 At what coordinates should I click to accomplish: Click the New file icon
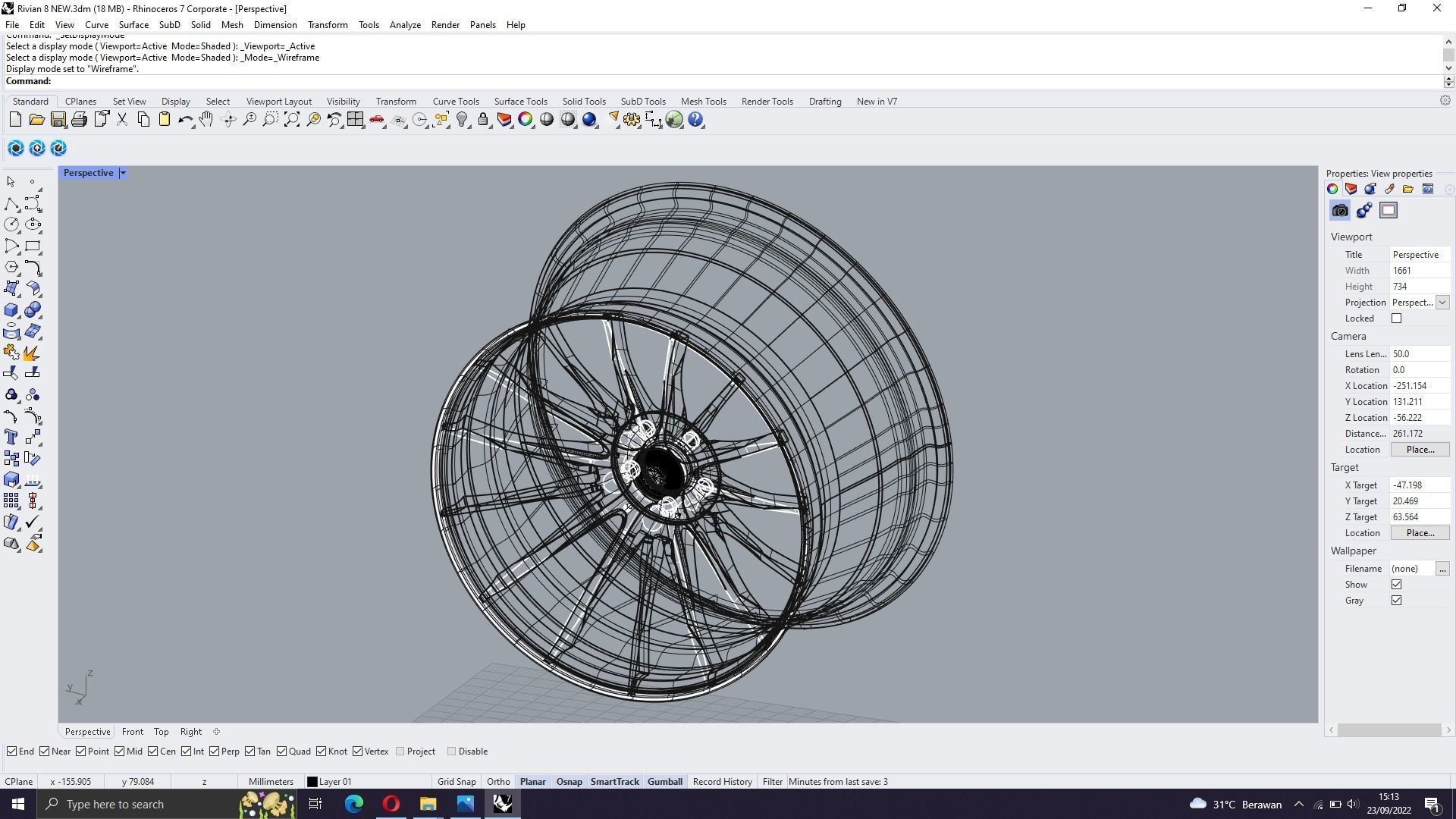pyautogui.click(x=15, y=120)
